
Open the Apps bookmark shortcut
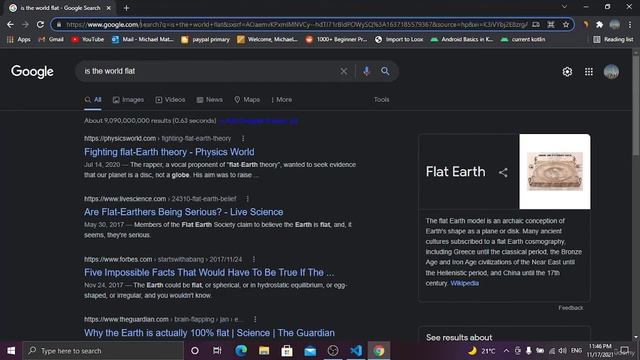pos(19,39)
